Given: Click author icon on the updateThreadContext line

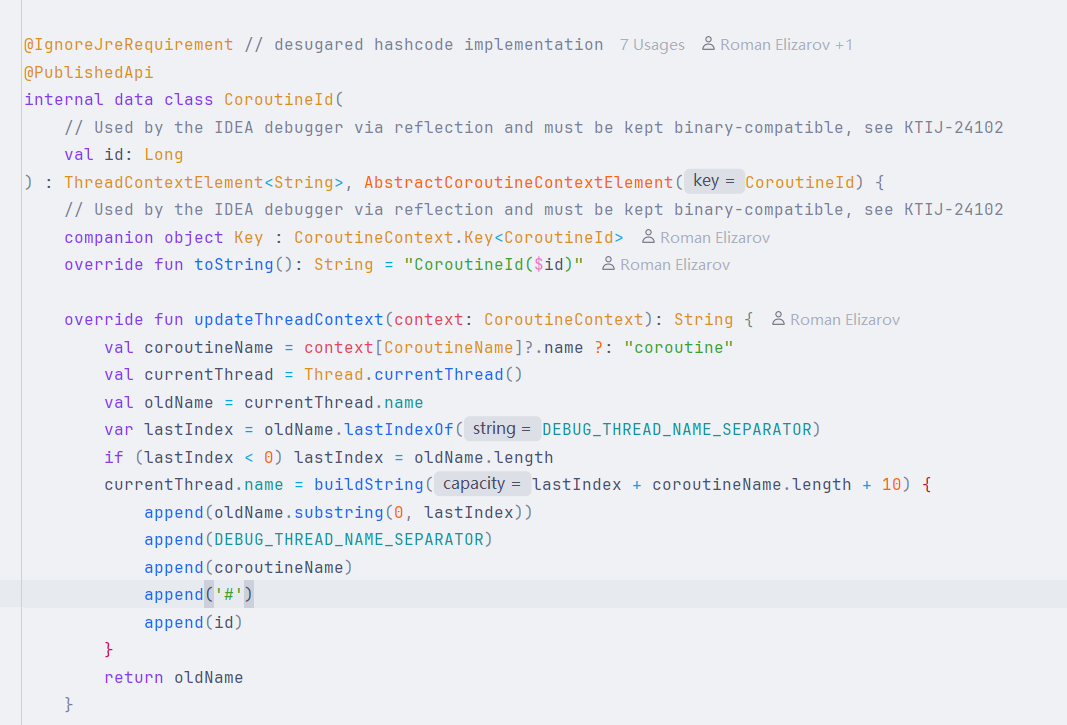Looking at the screenshot, I should tap(778, 319).
